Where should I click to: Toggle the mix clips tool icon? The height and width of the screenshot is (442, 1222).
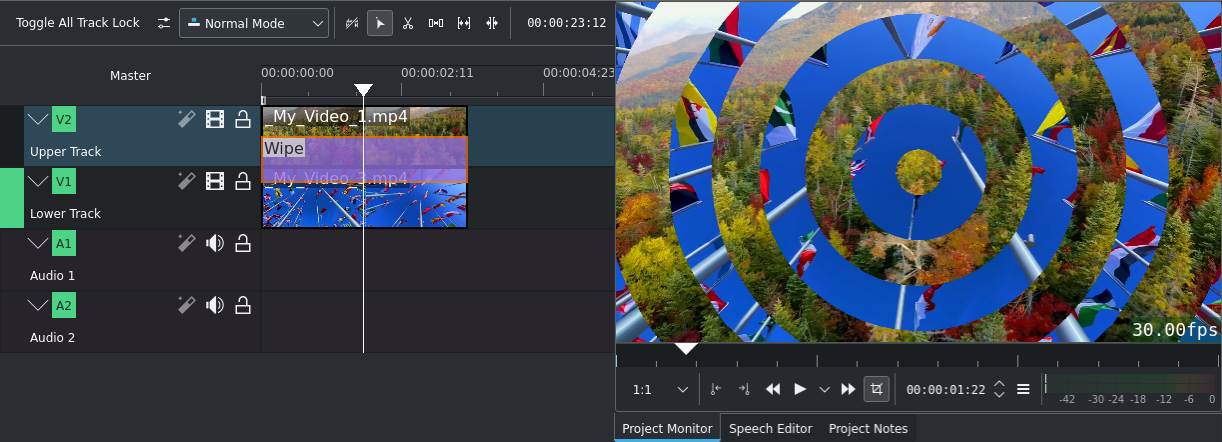pos(351,22)
